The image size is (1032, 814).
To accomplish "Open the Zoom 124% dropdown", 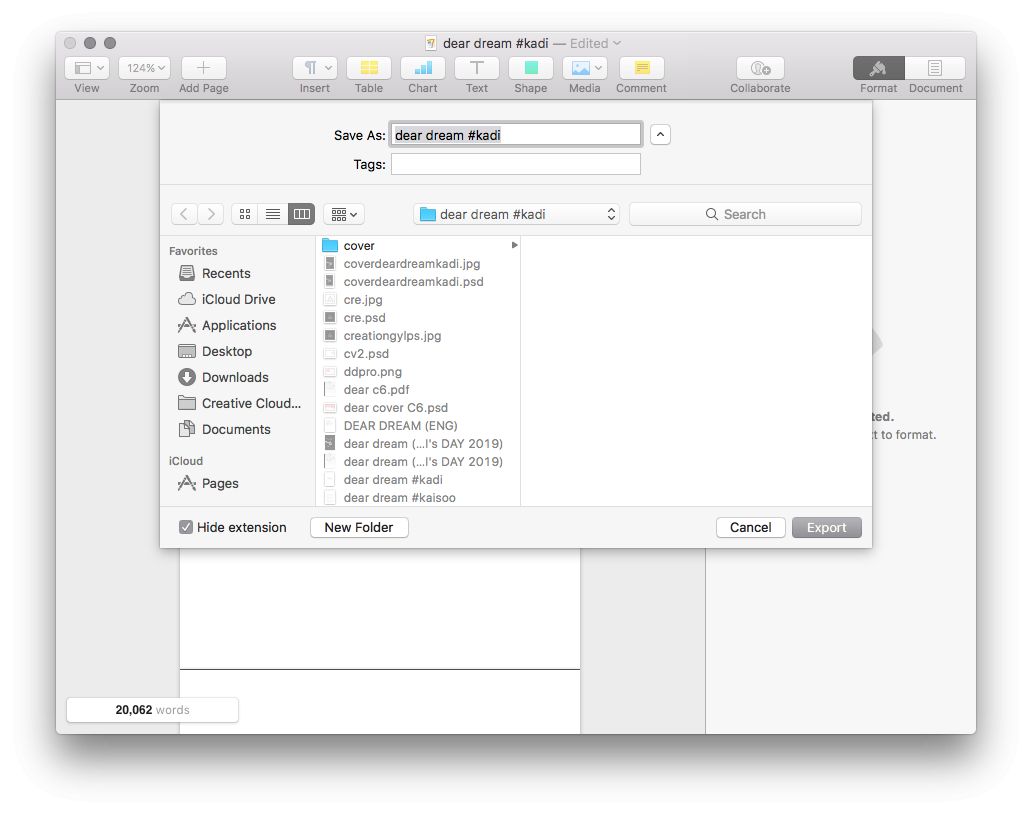I will click(144, 68).
